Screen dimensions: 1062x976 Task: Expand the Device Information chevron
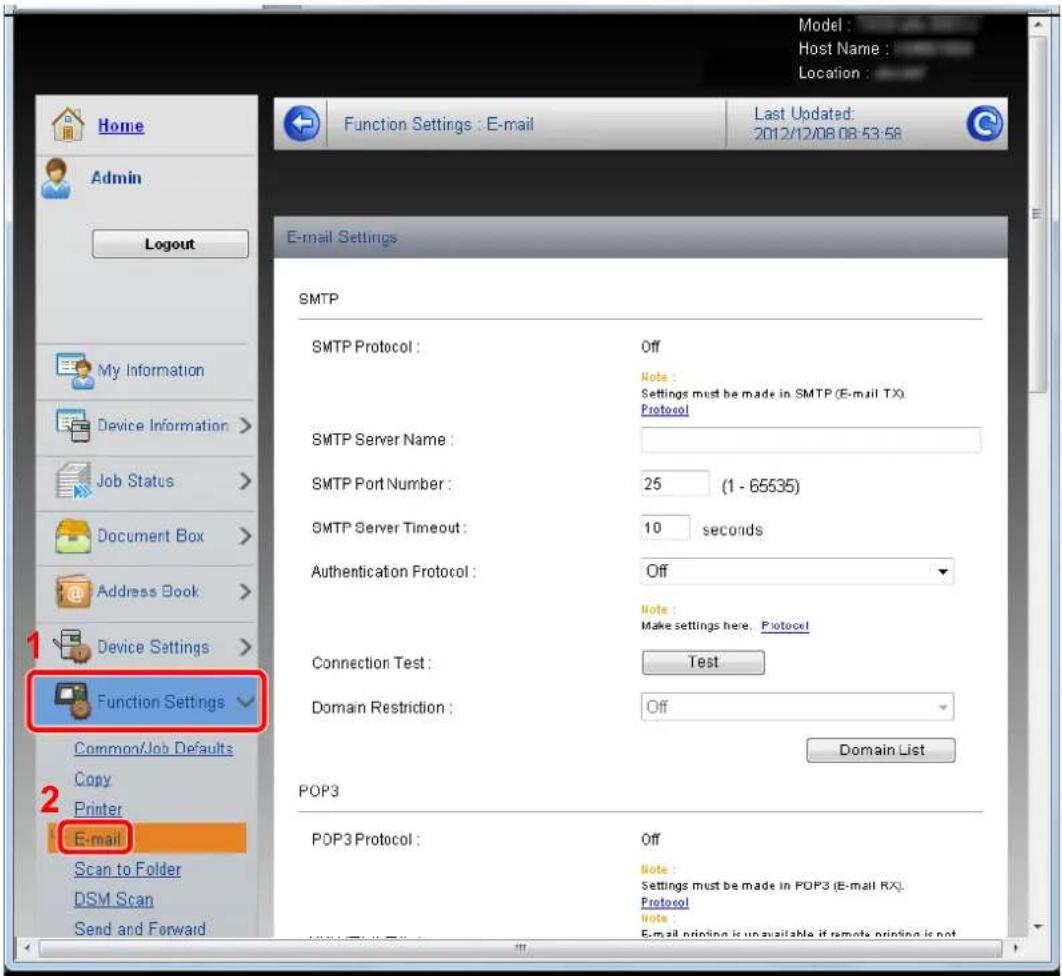[x=245, y=425]
